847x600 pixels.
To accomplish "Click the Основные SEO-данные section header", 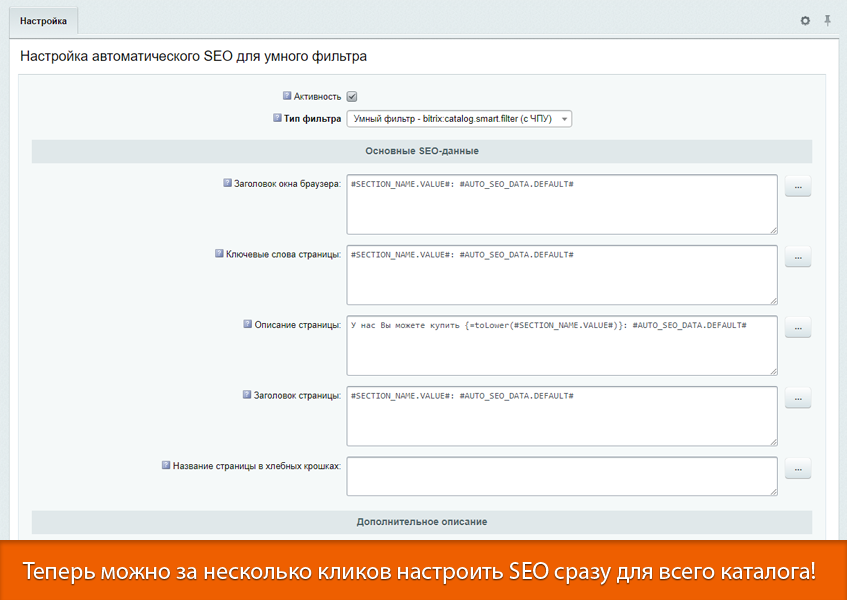I will tap(422, 151).
